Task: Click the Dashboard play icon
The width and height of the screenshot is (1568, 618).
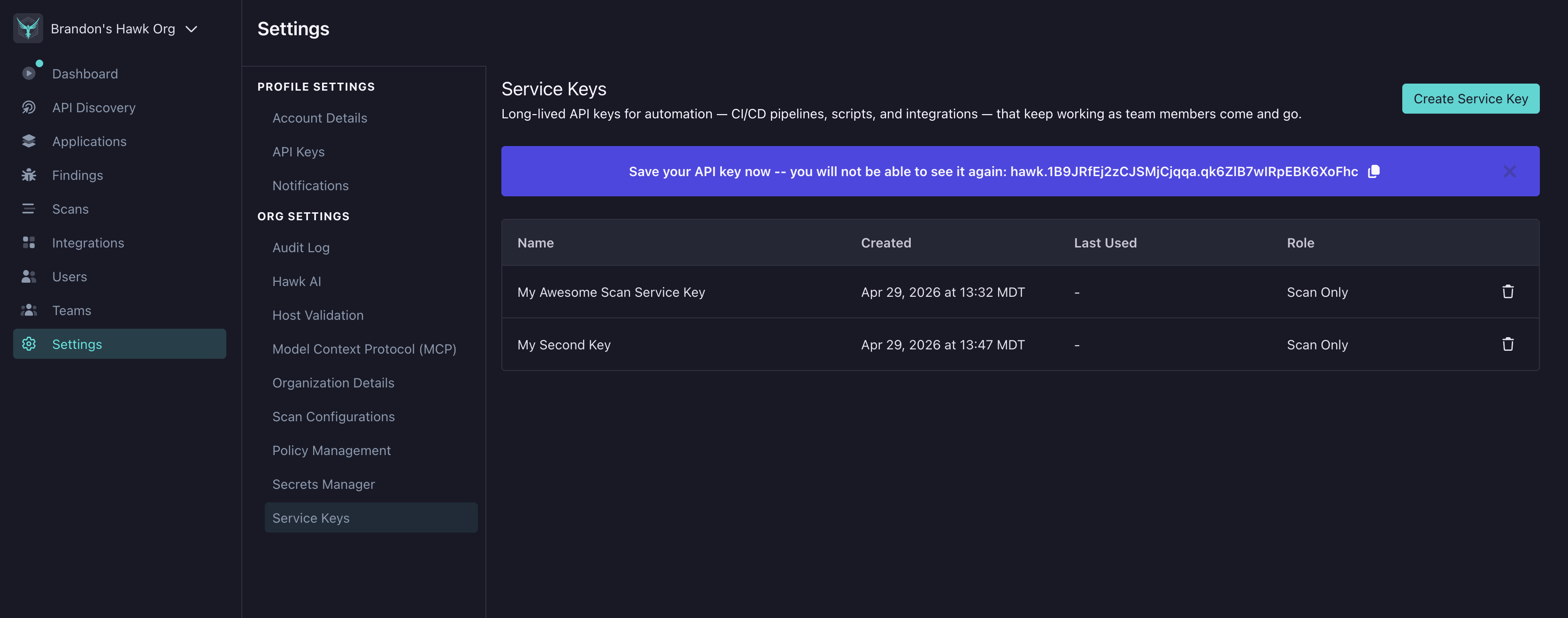Action: click(29, 74)
